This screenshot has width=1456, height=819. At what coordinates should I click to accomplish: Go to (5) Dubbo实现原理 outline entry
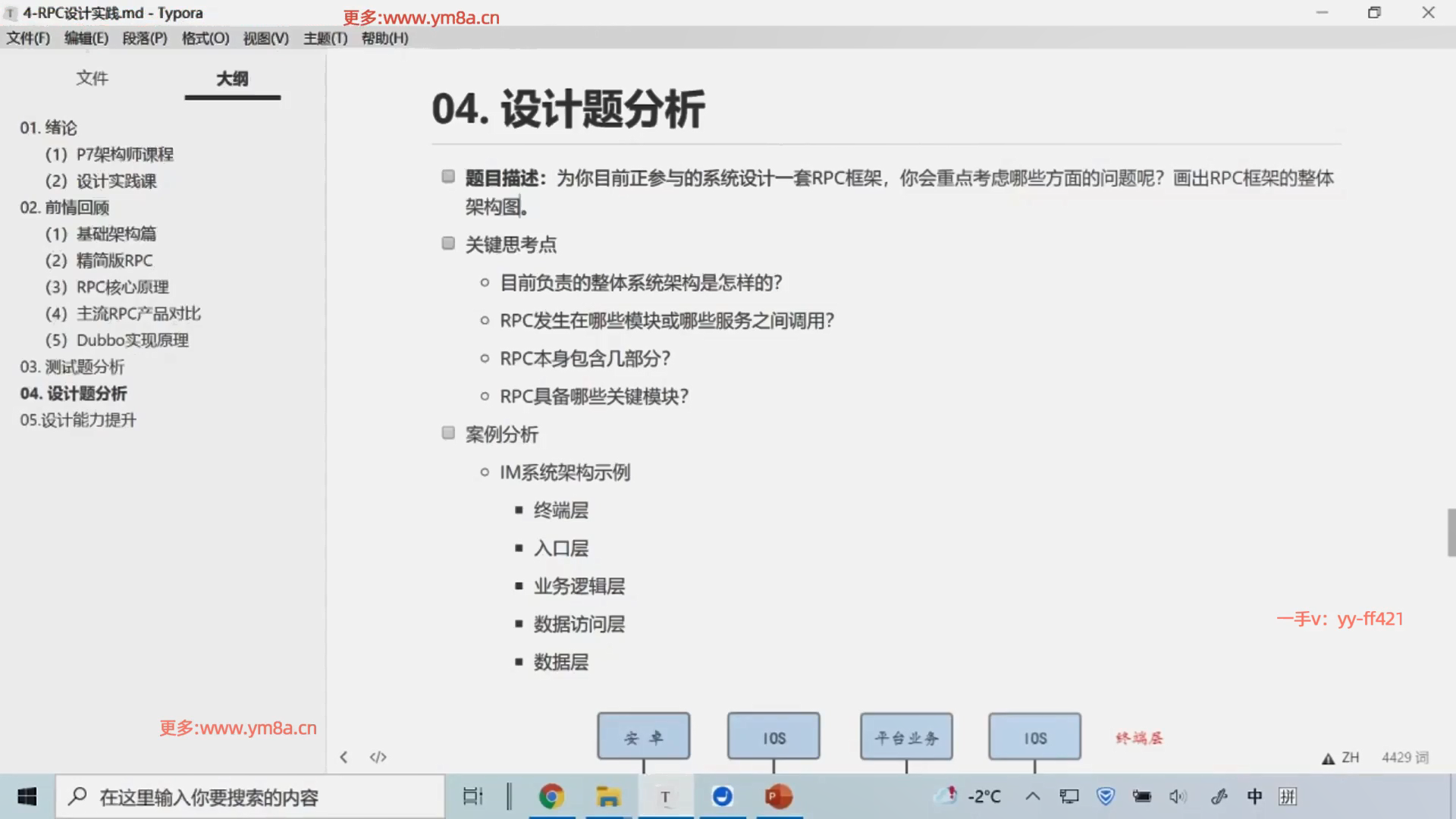117,340
